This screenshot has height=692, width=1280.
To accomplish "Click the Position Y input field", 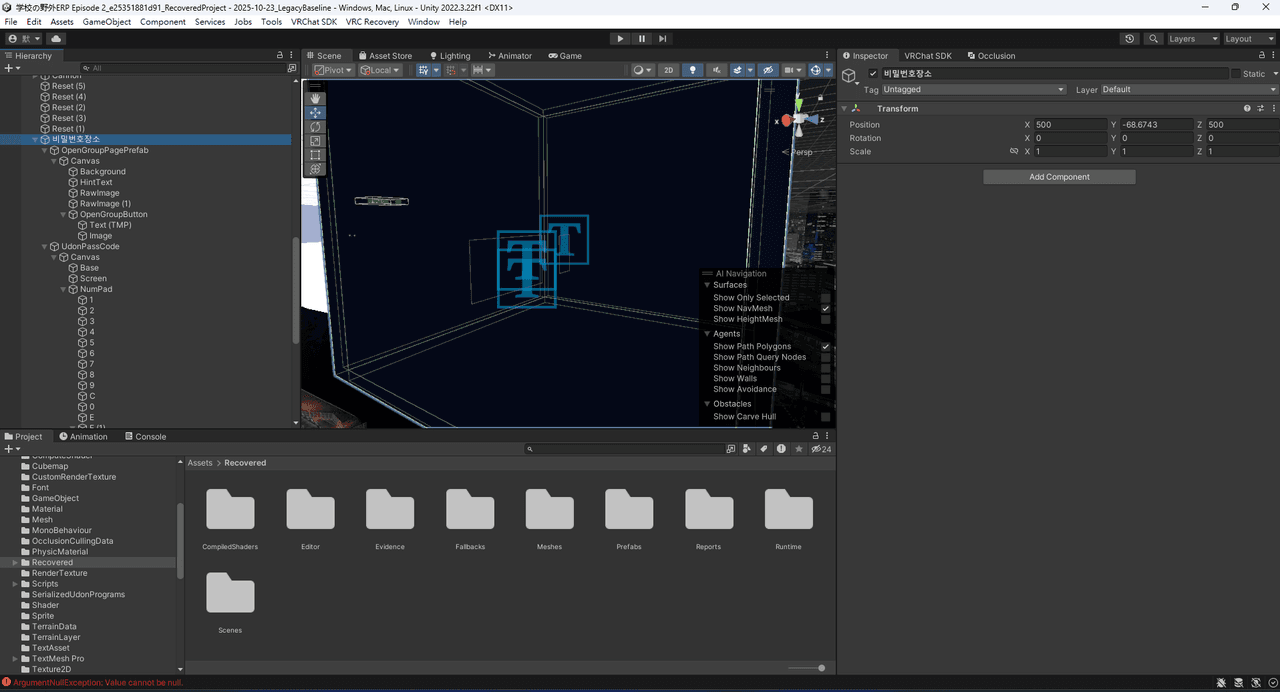I will pyautogui.click(x=1156, y=125).
